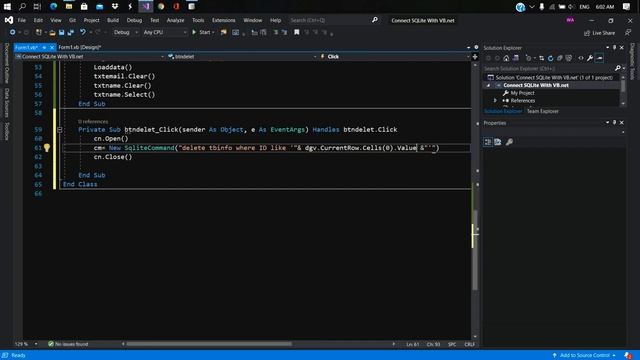Toggle pin on Properties panel
640x360 pixels.
tap(614, 122)
